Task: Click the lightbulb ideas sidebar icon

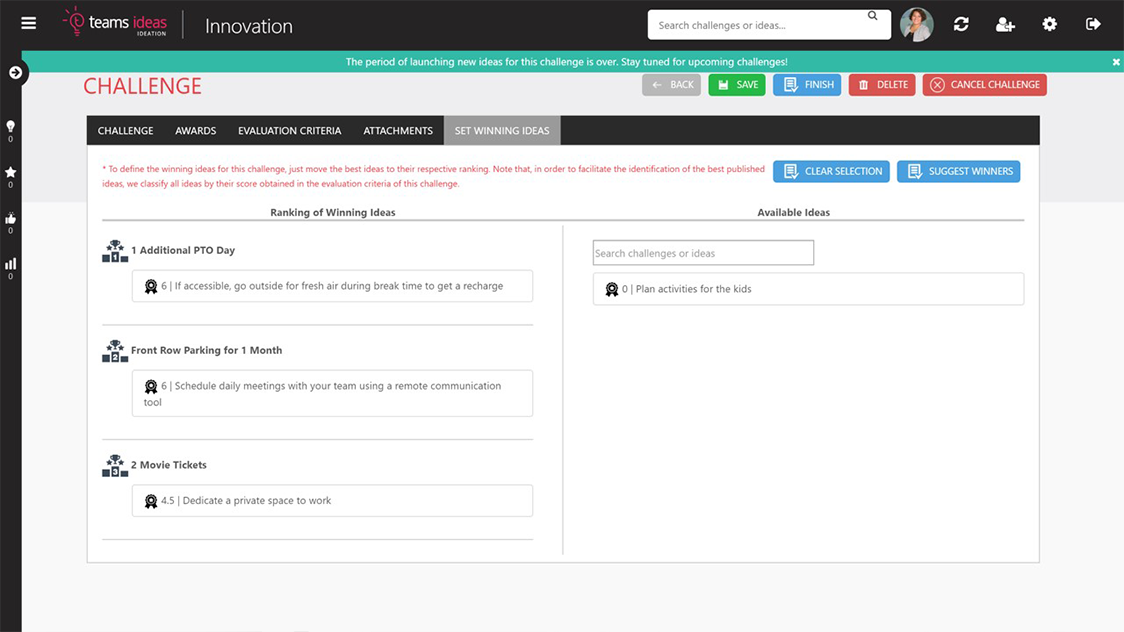Action: click(x=11, y=127)
